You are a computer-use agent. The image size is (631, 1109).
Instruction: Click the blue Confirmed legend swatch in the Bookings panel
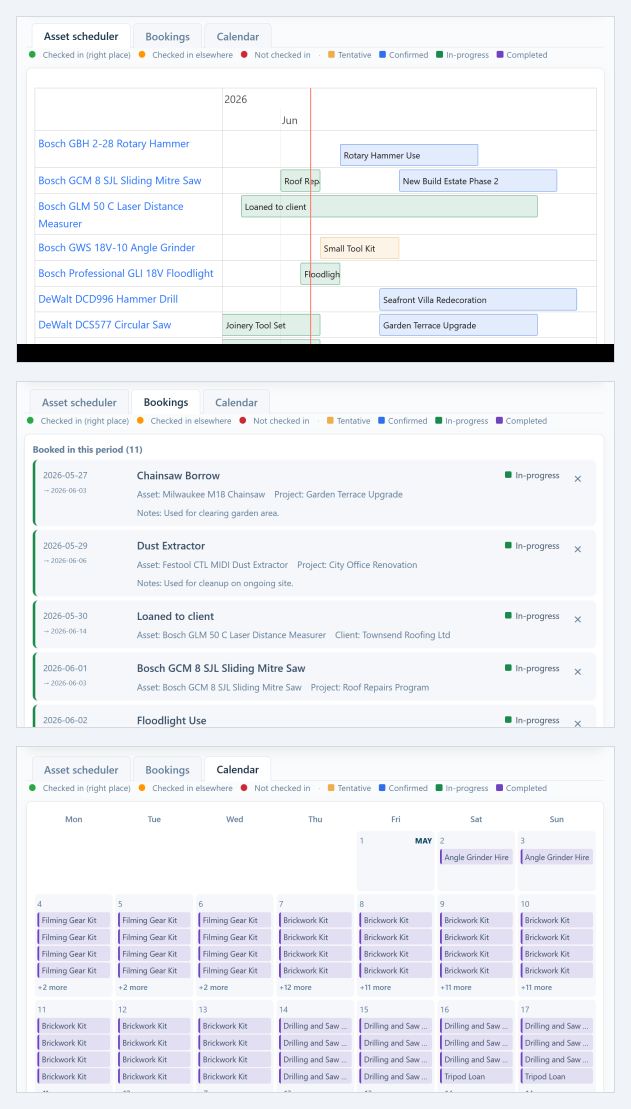(381, 421)
